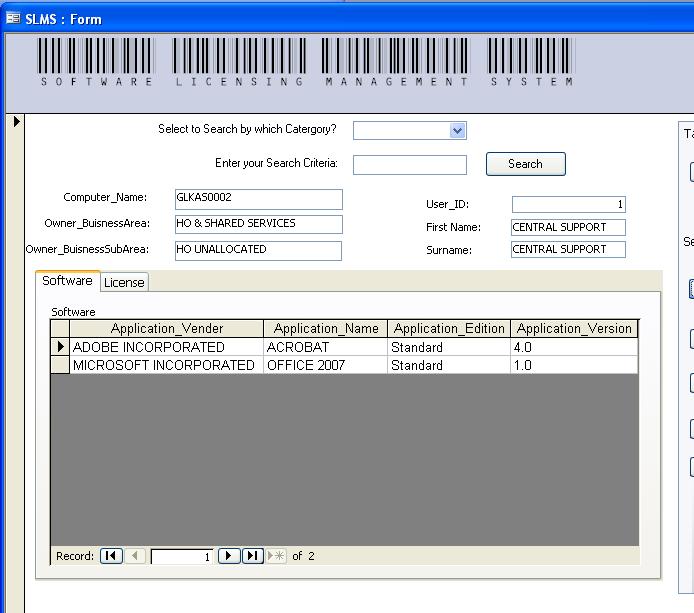Click the ACROBAT cell
This screenshot has height=613, width=694.
point(325,347)
